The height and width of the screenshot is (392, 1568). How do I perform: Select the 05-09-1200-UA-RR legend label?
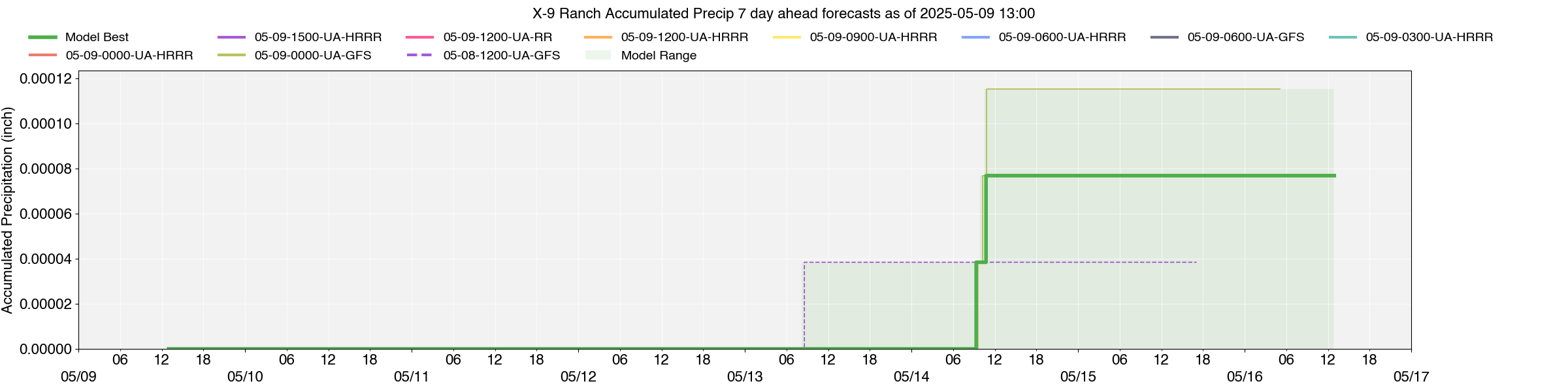498,37
